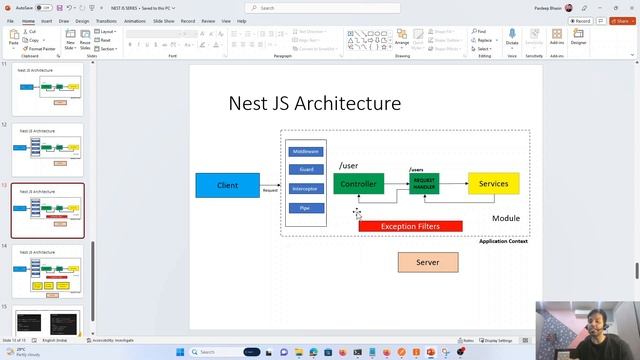Screen dimensions: 640x360
Task: Switch to the Design tab
Action: [82, 21]
